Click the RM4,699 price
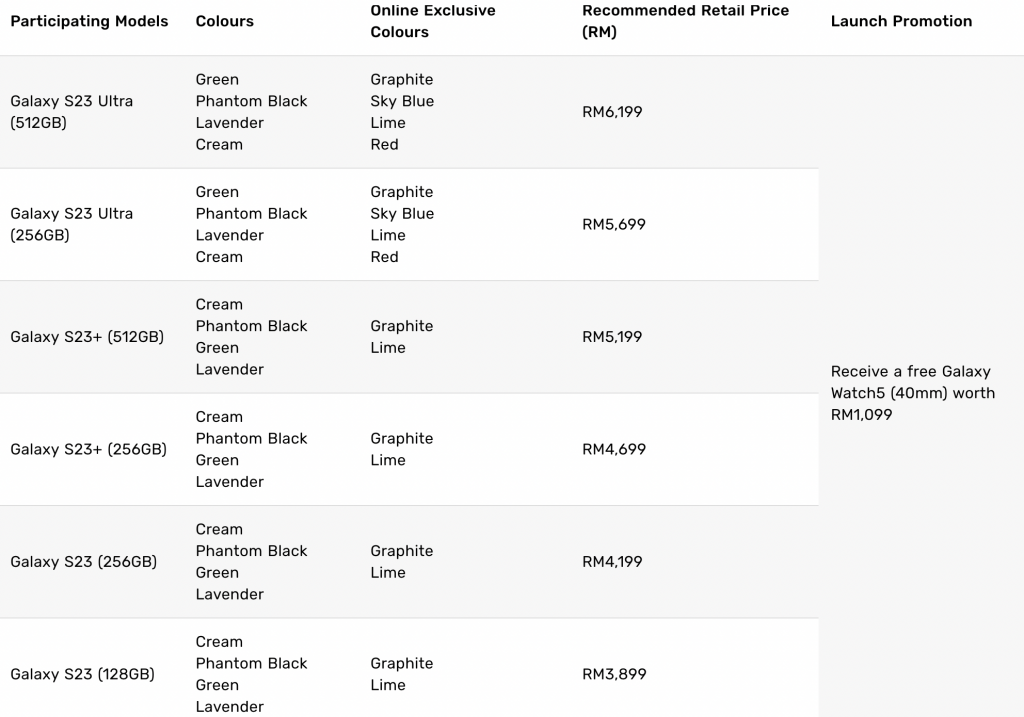This screenshot has width=1024, height=717. tap(614, 449)
